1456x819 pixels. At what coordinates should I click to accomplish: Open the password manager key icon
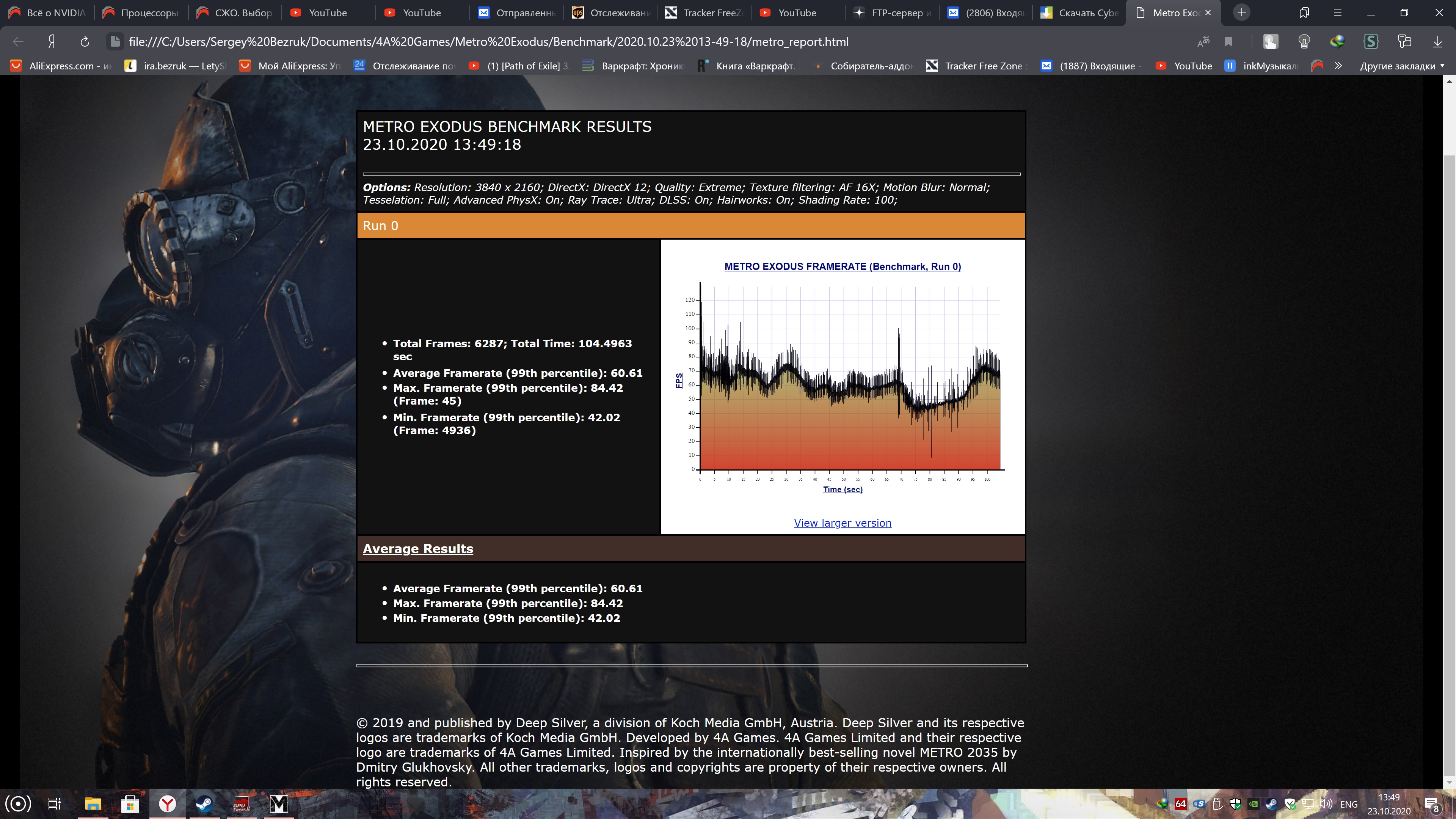[x=1404, y=41]
